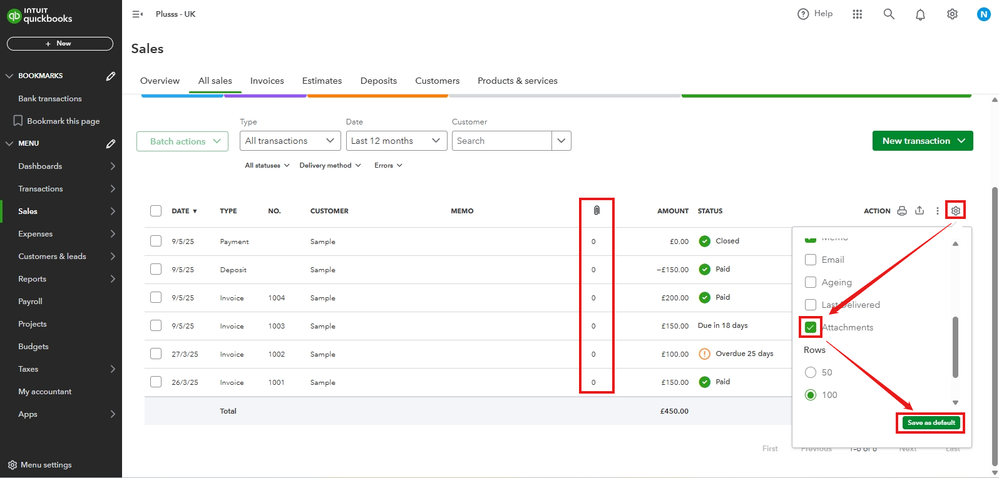Click the paperclip attachments column header
The width and height of the screenshot is (999, 478).
pyautogui.click(x=595, y=211)
